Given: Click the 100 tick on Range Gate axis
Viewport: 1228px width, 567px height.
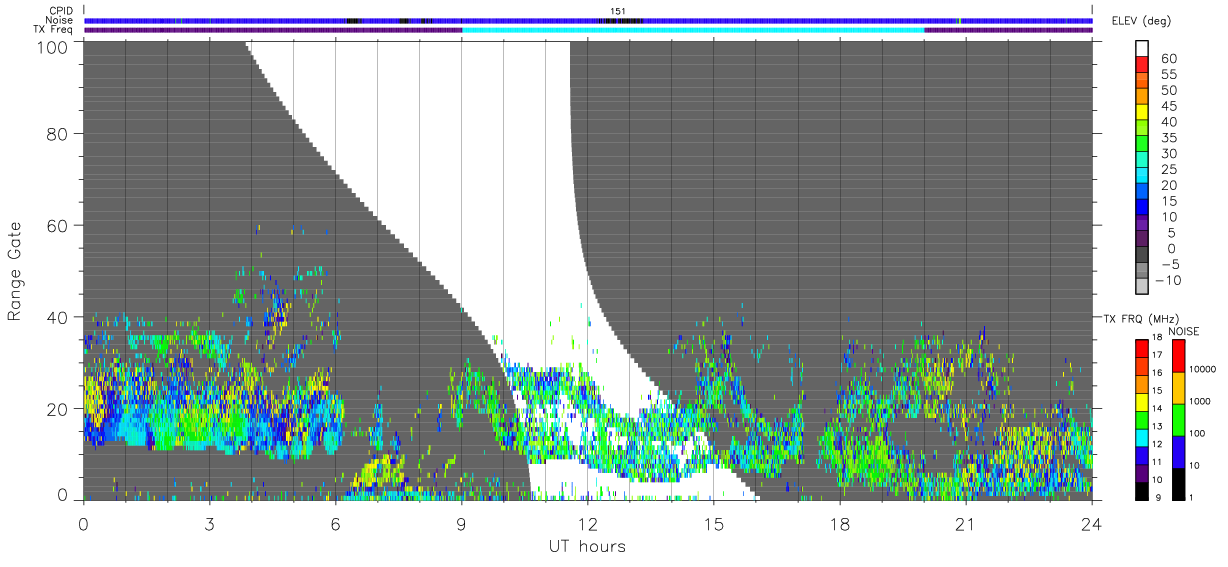Looking at the screenshot, I should coord(50,46).
